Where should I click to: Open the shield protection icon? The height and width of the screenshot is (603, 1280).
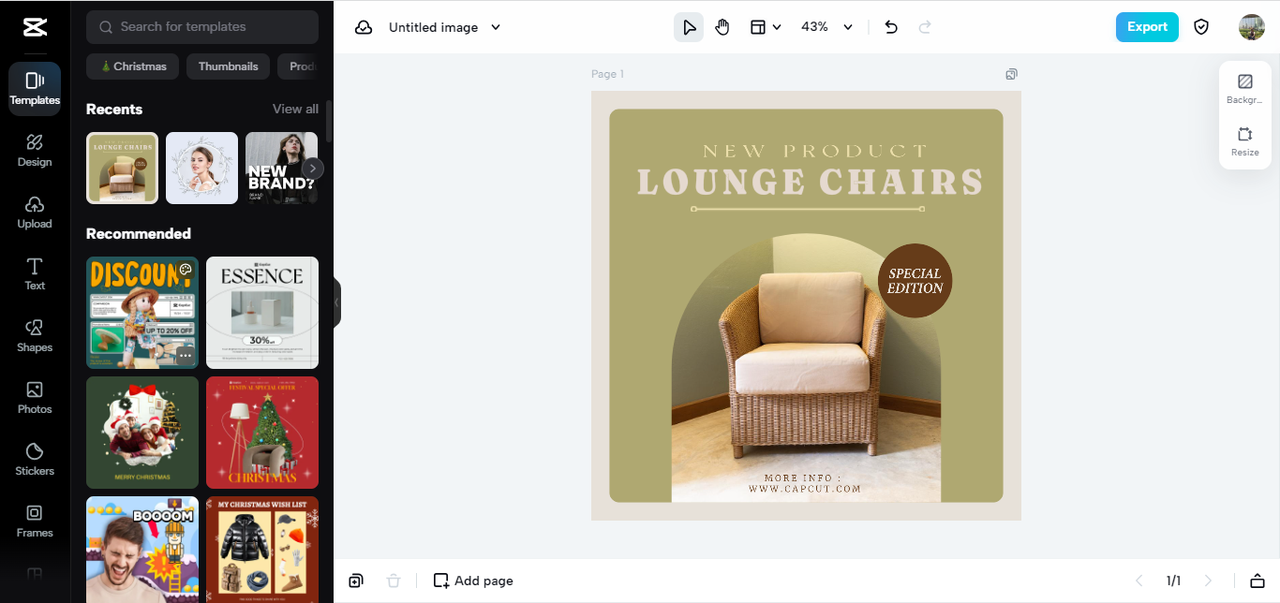1201,27
